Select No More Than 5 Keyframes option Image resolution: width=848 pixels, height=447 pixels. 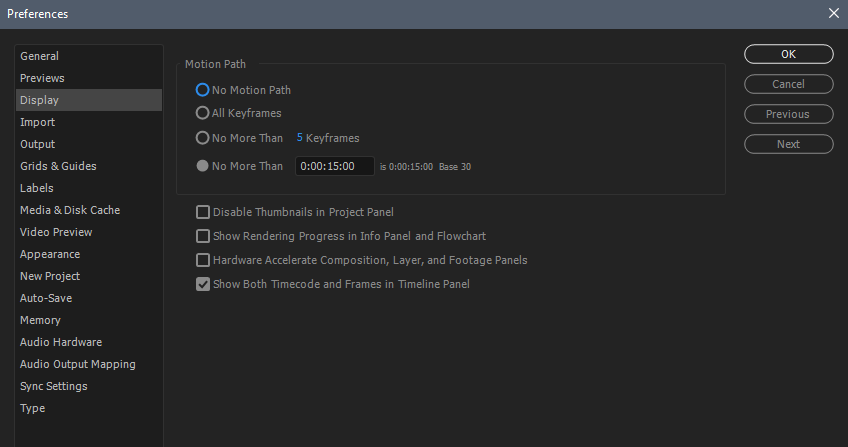203,138
